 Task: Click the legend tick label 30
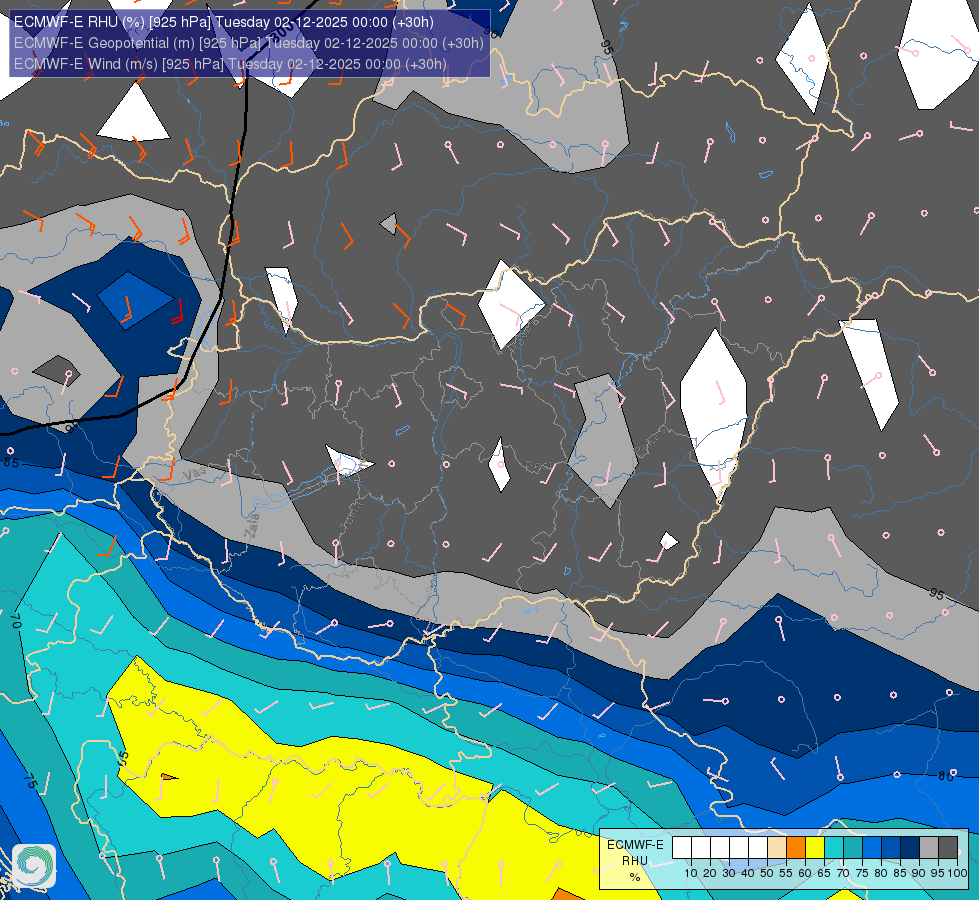729,873
